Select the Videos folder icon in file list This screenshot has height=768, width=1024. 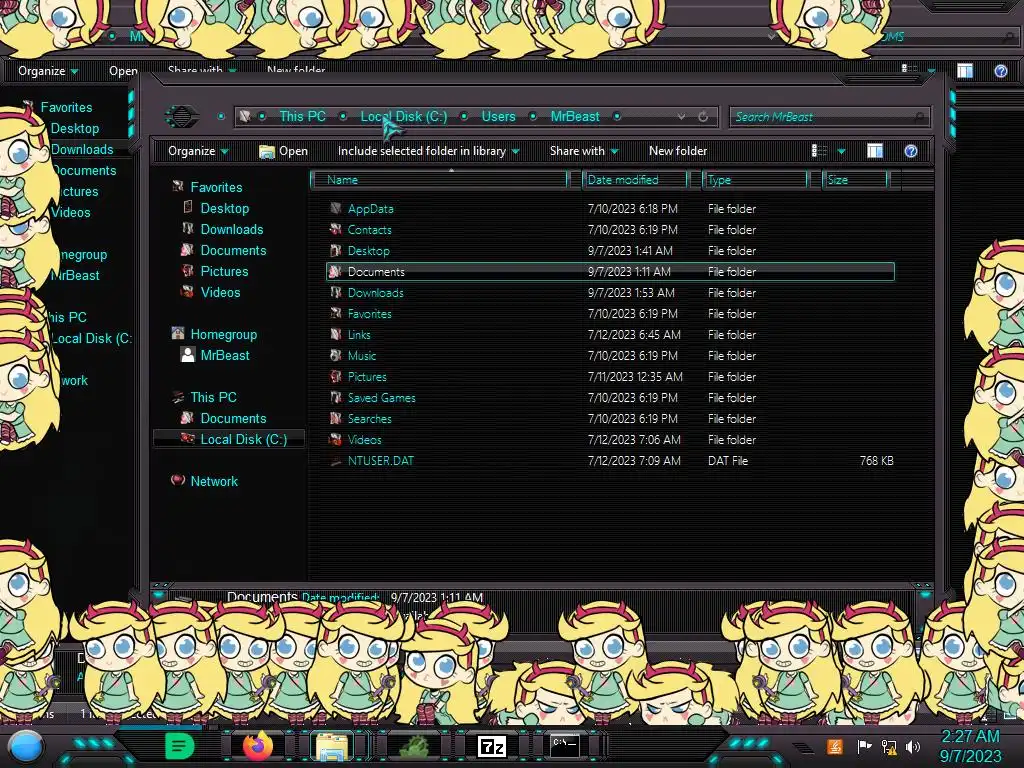point(336,440)
